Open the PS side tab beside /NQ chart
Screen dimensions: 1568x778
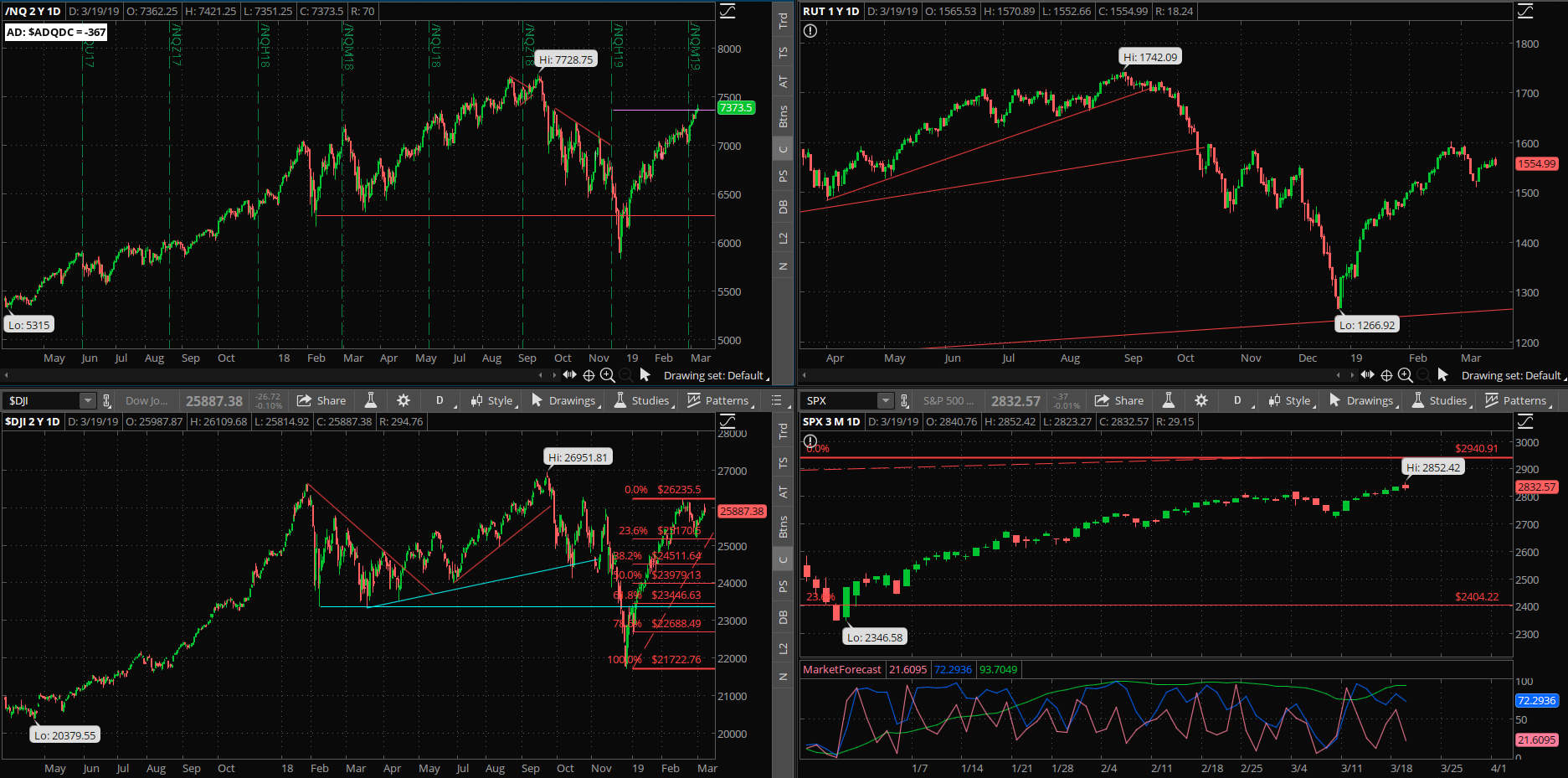783,176
